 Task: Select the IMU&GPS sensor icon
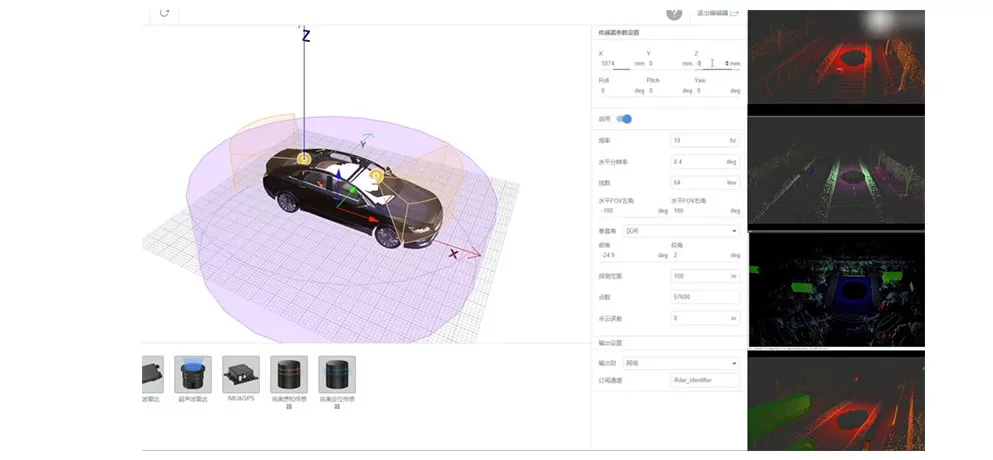tap(241, 374)
